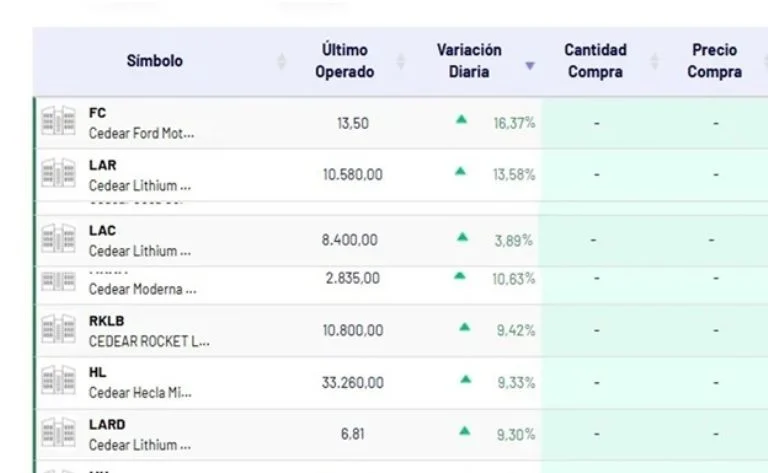This screenshot has height=473, width=768.
Task: Open the RKLB Cedear Rocket Lab symbol
Action: tap(148, 331)
